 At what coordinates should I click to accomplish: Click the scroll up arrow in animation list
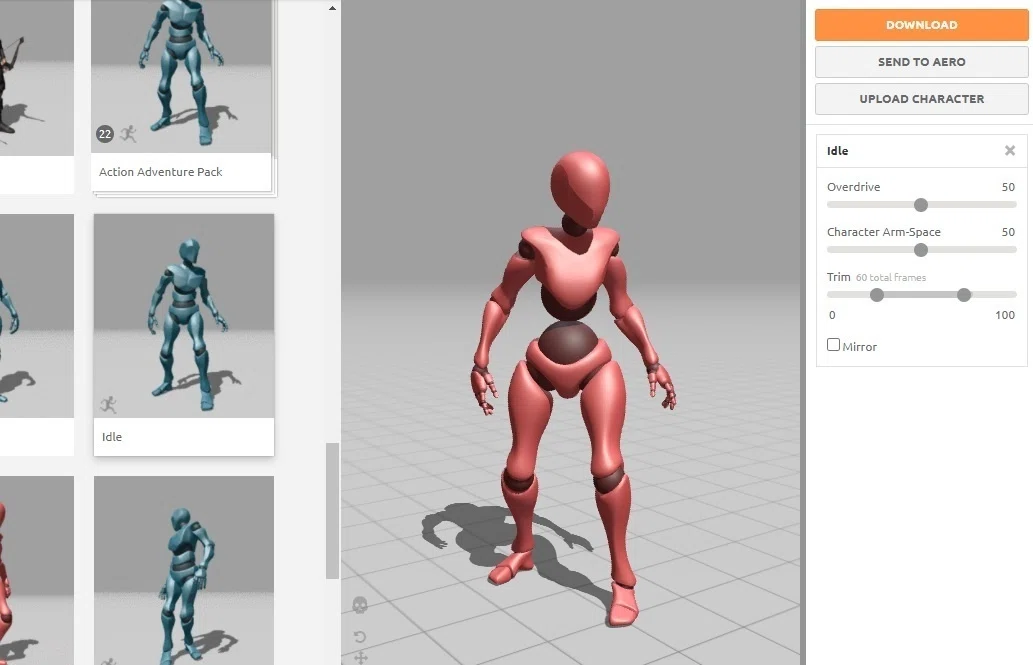click(332, 8)
